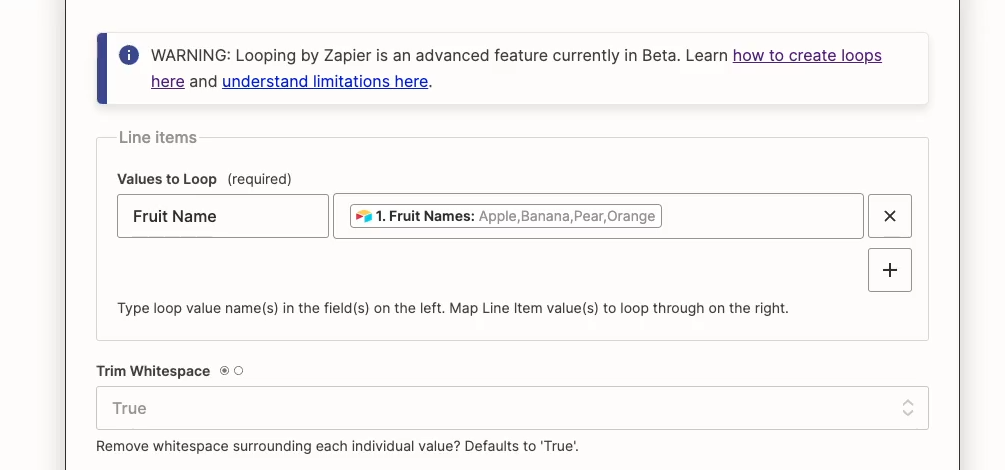The width and height of the screenshot is (1005, 470).
Task: Click the Trim Whitespace label text
Action: pyautogui.click(x=153, y=371)
